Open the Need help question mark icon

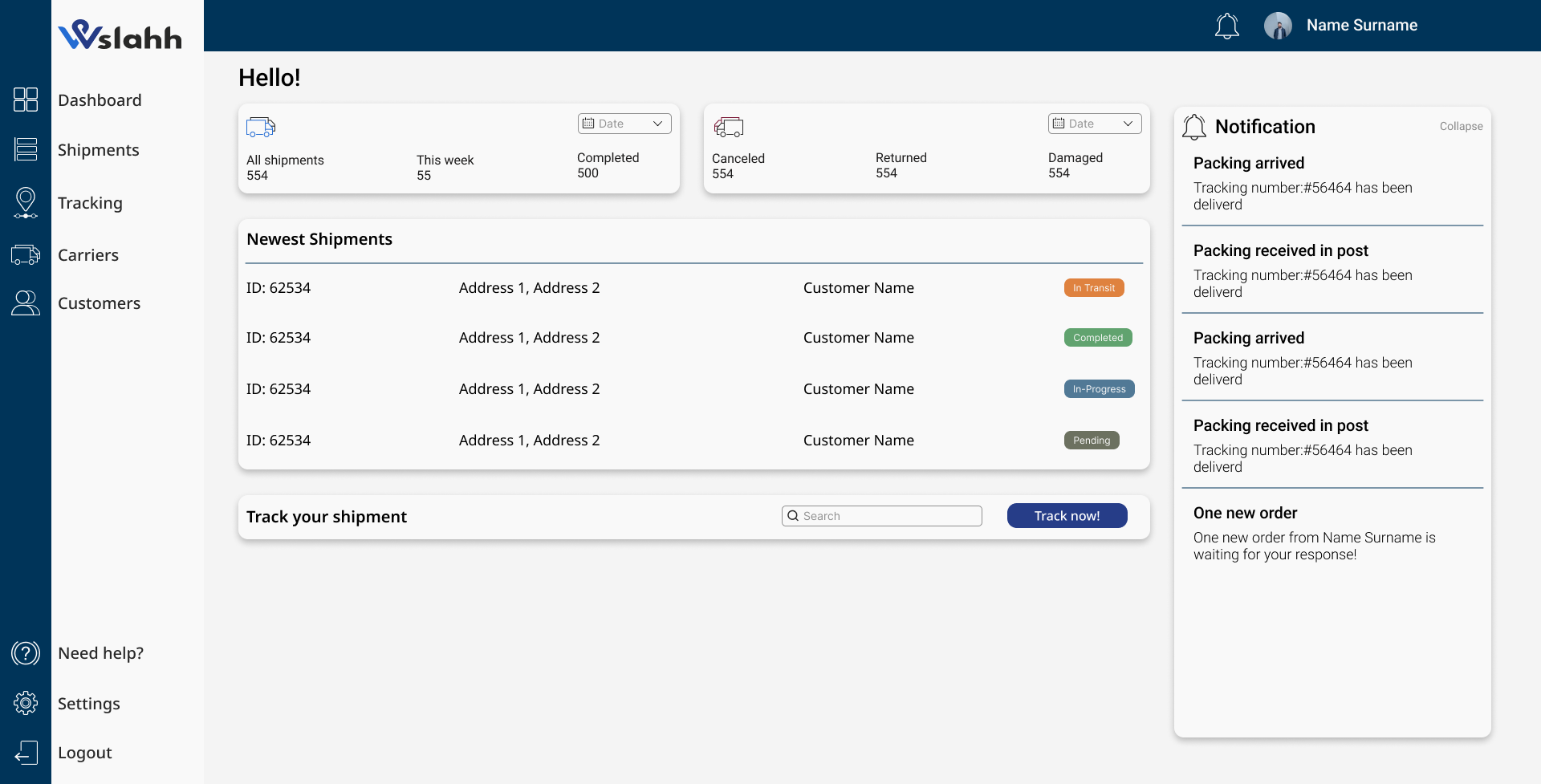point(26,652)
